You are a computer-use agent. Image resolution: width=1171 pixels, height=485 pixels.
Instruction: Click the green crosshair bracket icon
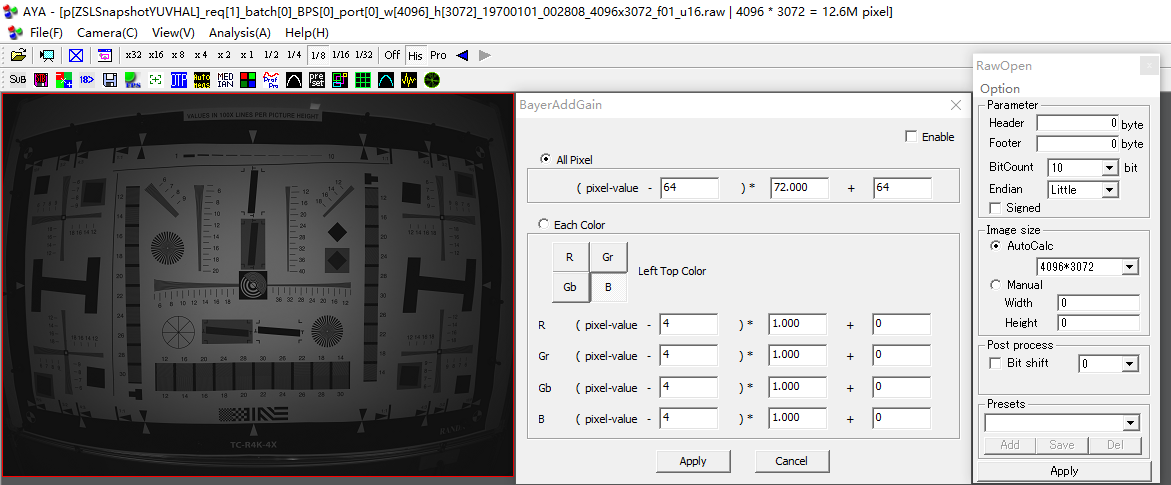[156, 79]
